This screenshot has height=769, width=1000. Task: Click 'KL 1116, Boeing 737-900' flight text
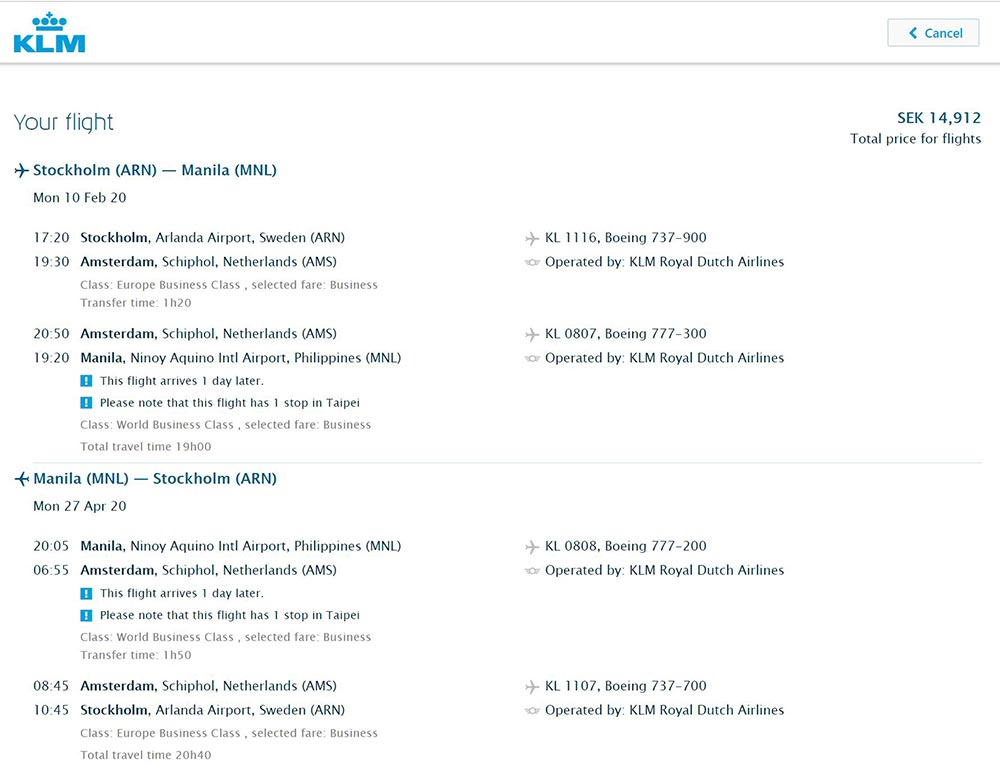pyautogui.click(x=626, y=238)
